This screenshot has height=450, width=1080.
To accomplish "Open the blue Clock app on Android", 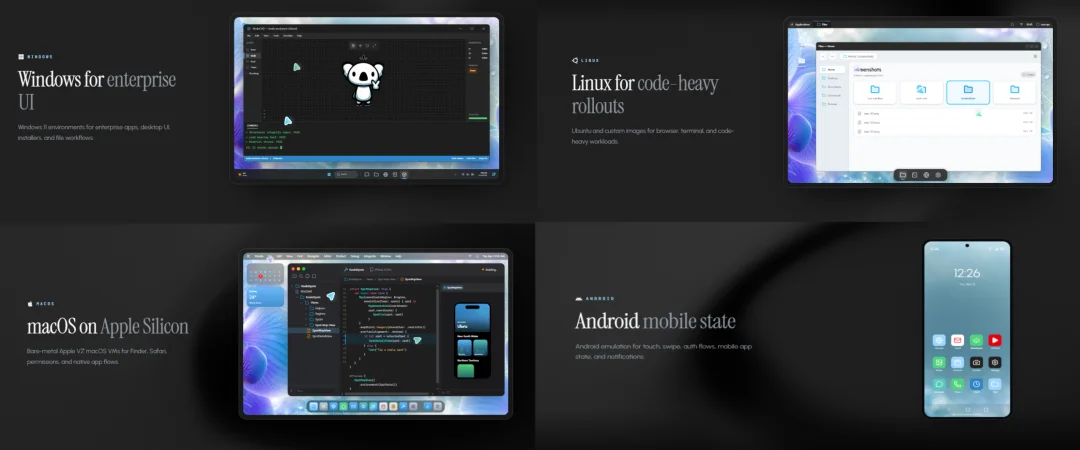I will point(976,384).
